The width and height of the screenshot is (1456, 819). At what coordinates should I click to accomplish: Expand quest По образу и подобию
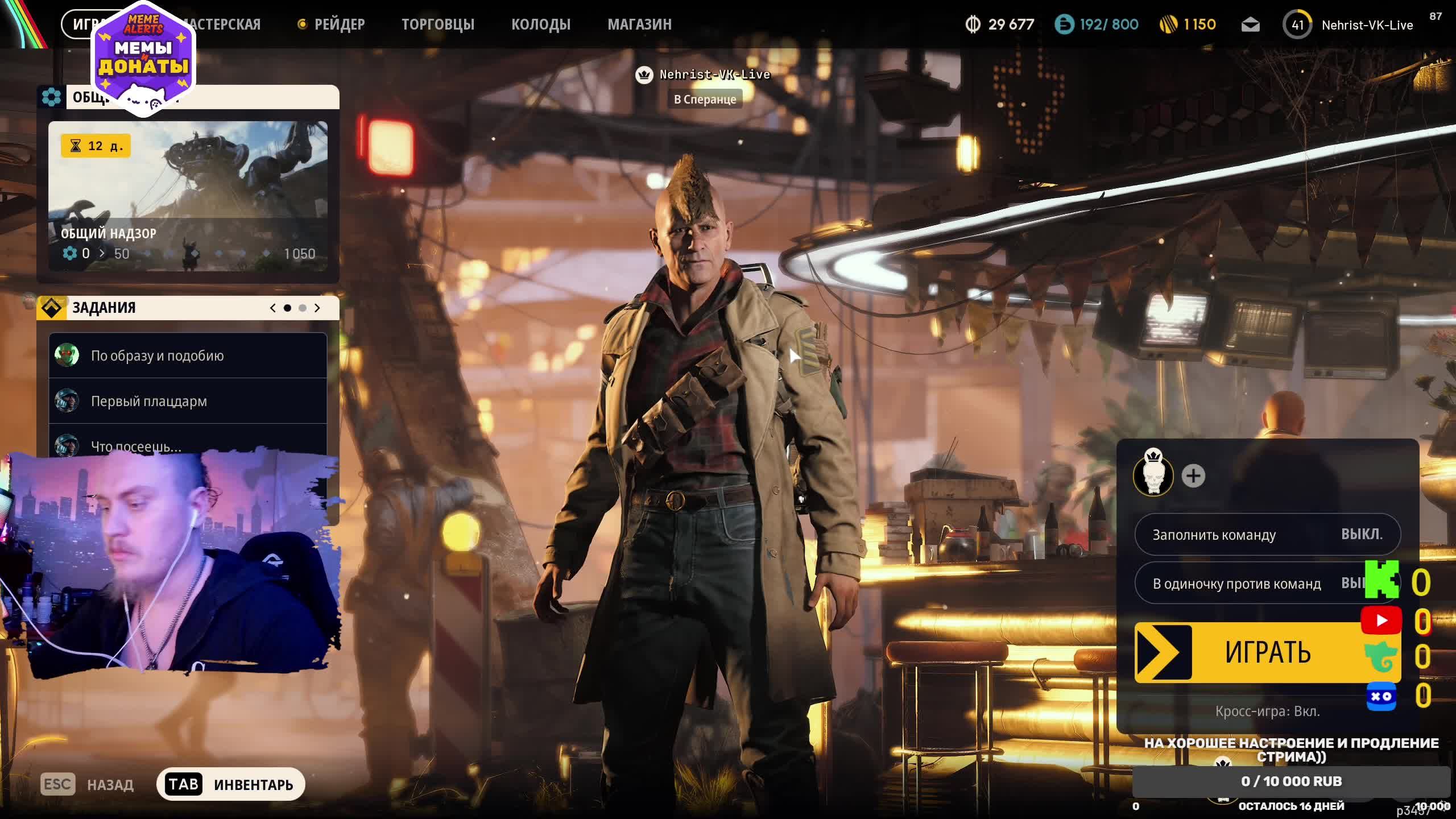click(x=188, y=355)
